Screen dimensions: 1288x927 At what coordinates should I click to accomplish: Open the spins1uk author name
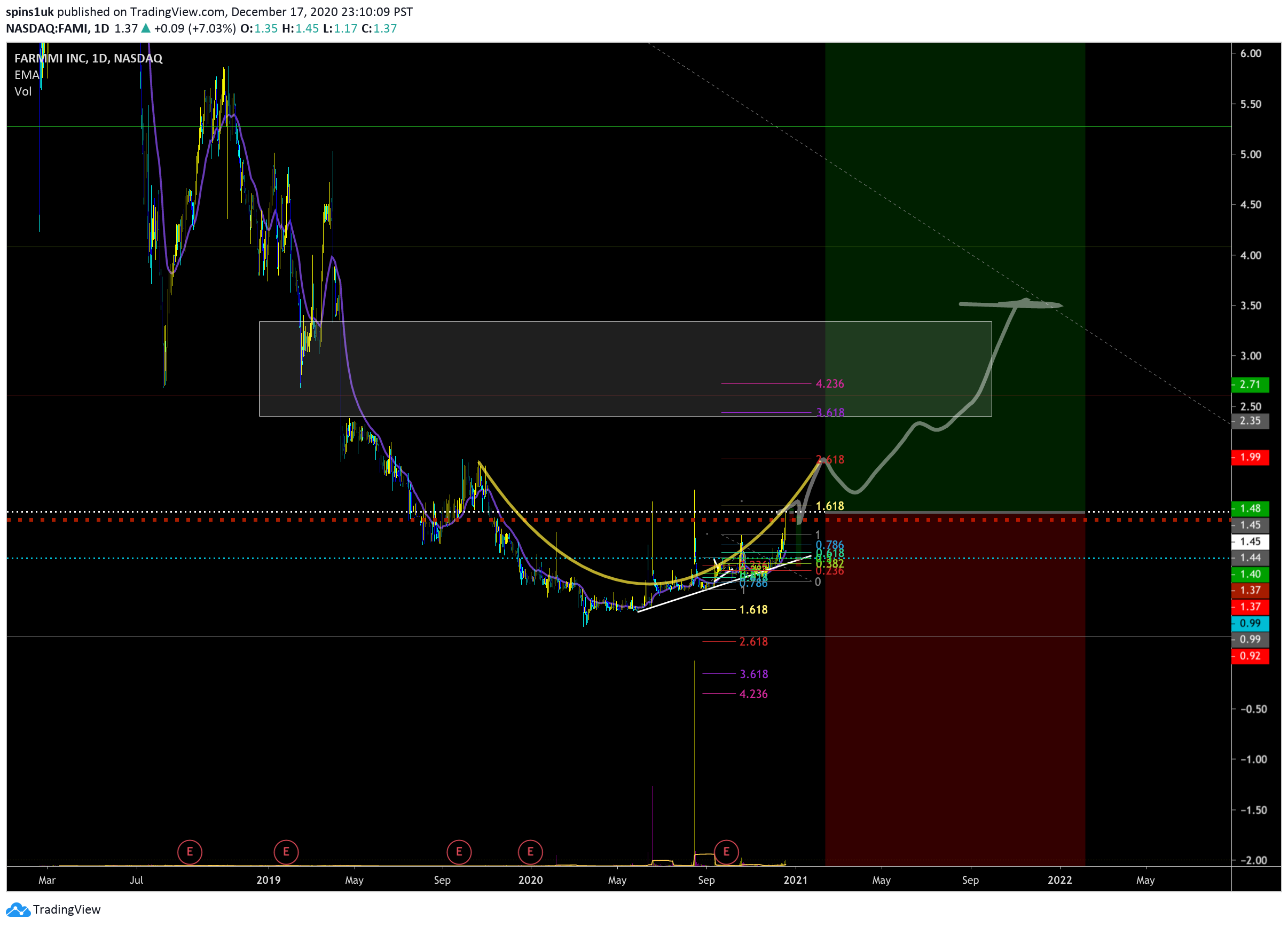point(29,11)
